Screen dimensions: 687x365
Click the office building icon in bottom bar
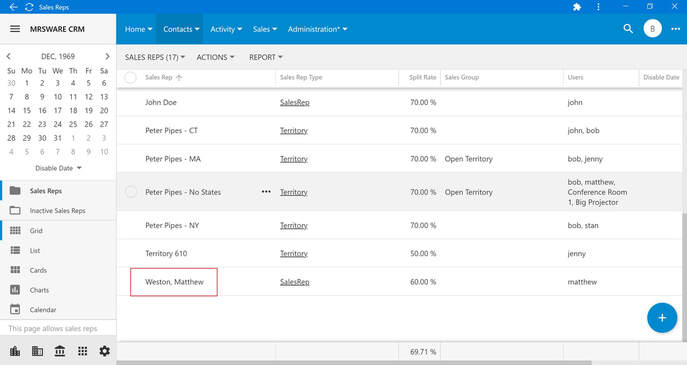[38, 351]
